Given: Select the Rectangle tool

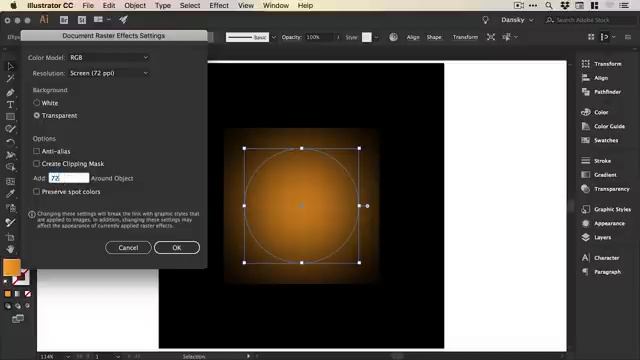Looking at the screenshot, I should [11, 117].
